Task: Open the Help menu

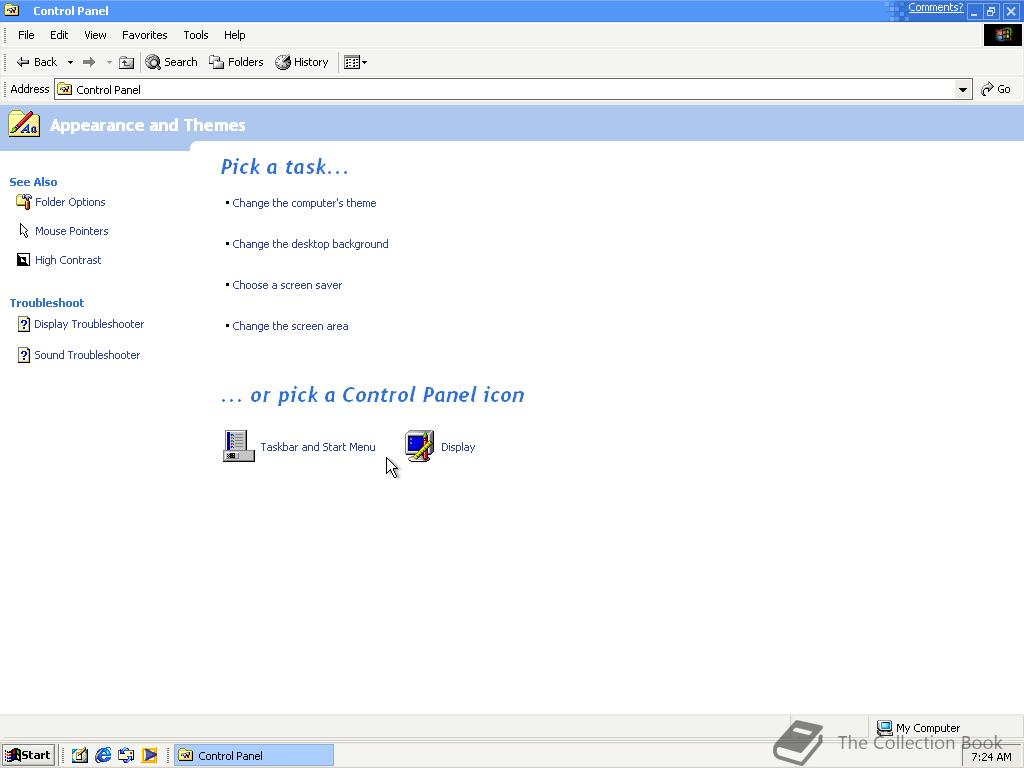Action: [234, 35]
